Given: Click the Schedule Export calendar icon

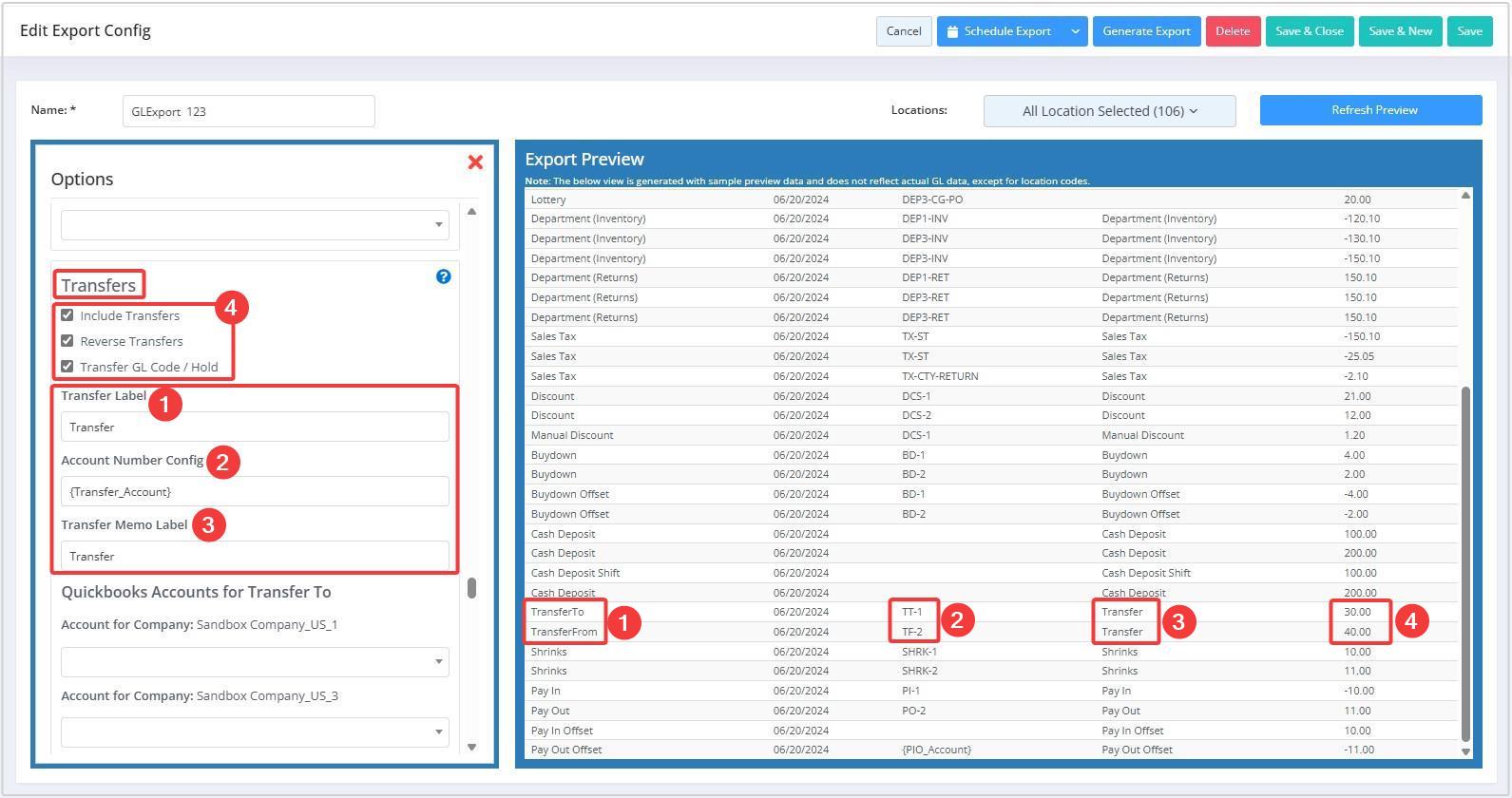Looking at the screenshot, I should point(952,31).
